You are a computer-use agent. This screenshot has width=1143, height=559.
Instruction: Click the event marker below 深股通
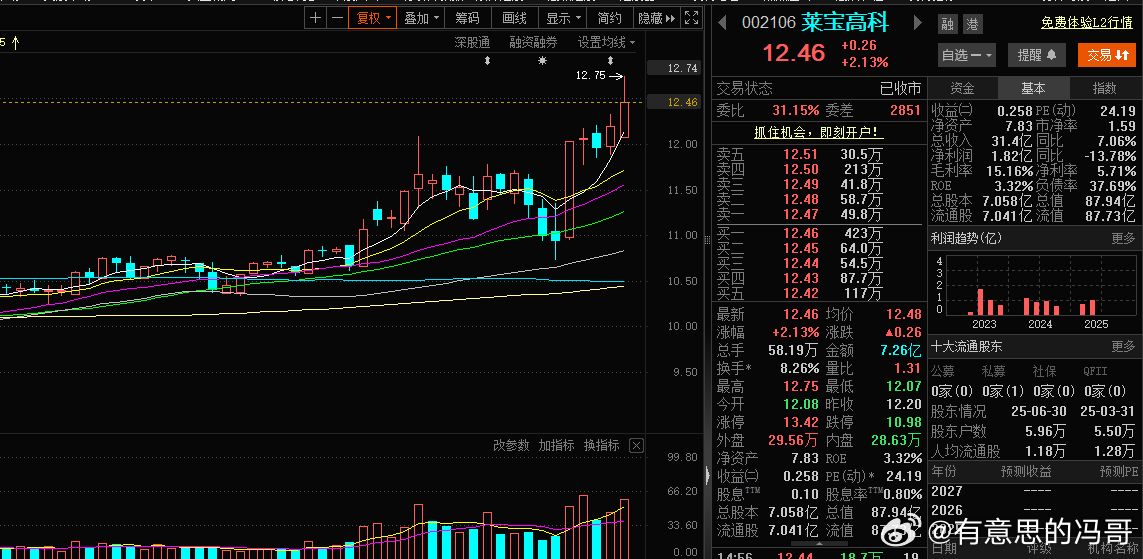(x=487, y=61)
